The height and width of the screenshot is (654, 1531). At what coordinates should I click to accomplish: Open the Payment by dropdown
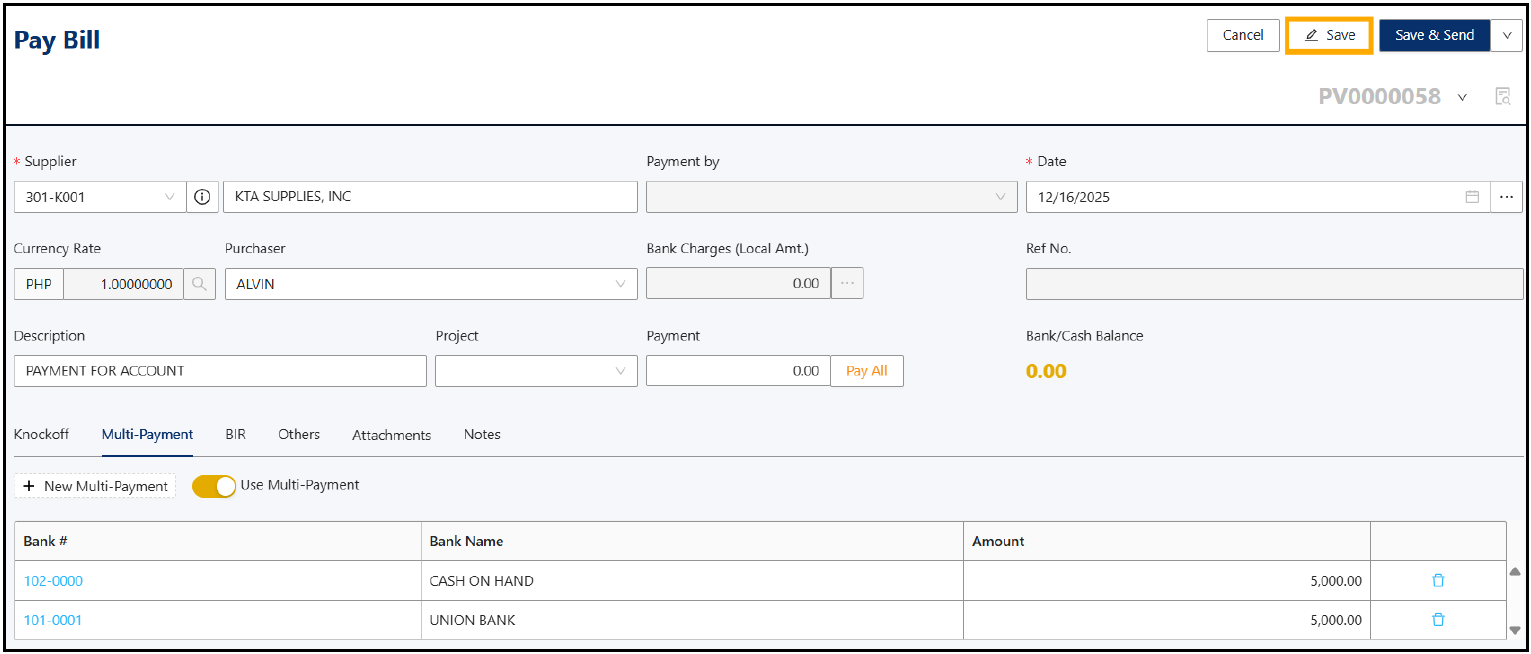tap(832, 197)
